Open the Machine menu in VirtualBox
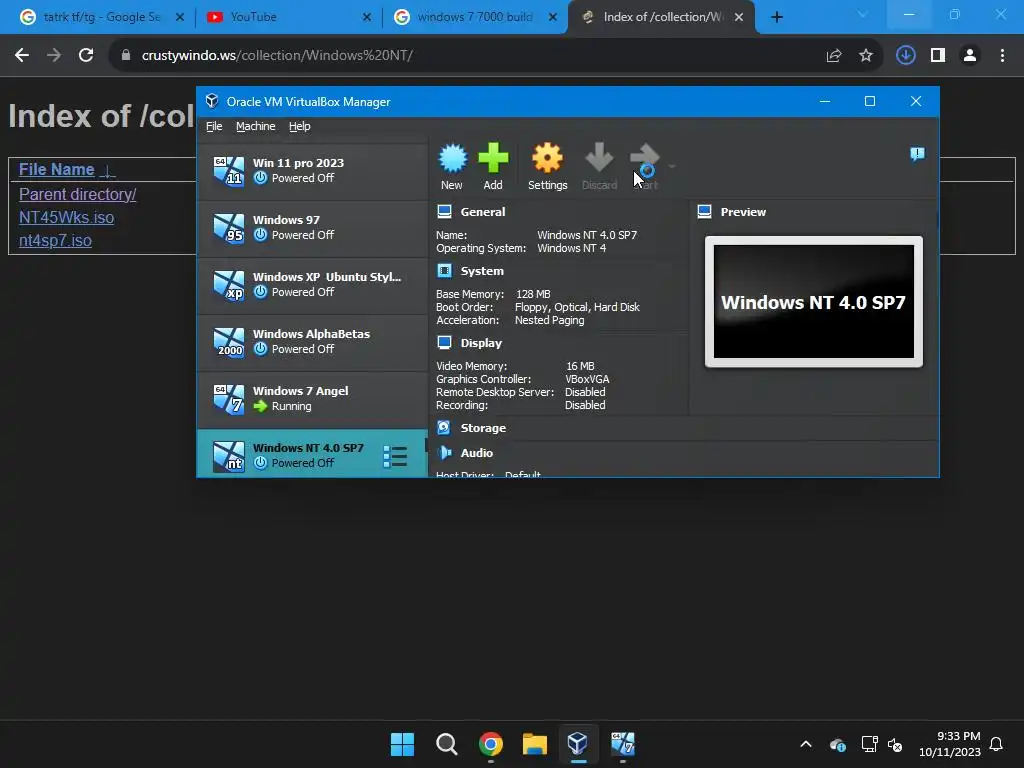Viewport: 1024px width, 768px height. point(255,126)
